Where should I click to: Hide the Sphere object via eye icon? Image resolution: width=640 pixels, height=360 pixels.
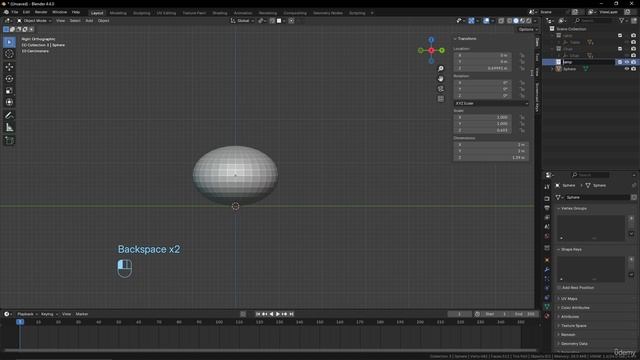[627, 69]
